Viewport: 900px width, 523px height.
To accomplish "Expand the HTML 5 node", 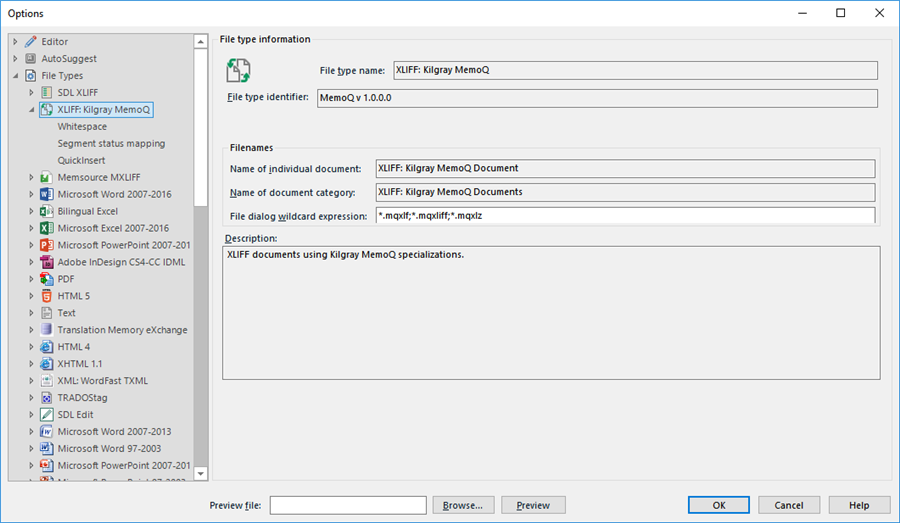I will [x=32, y=296].
